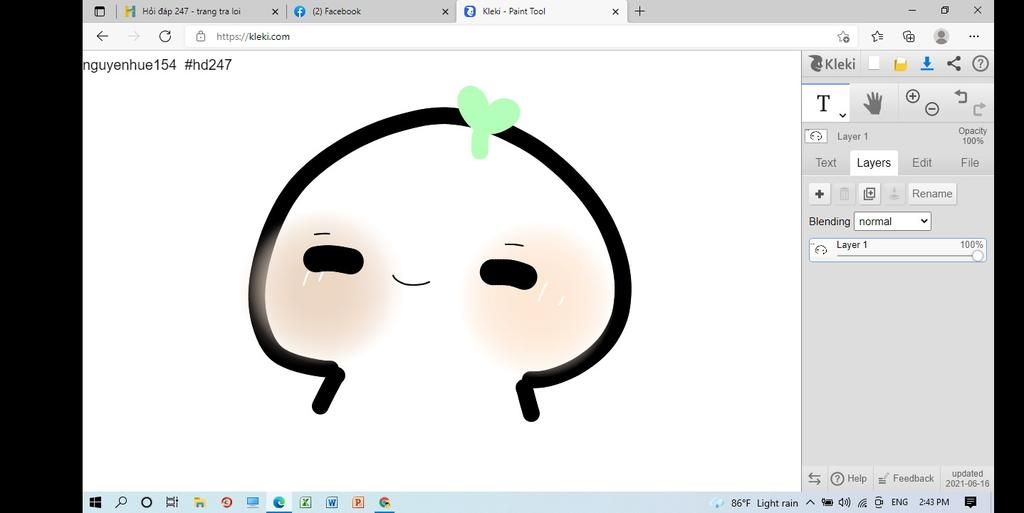This screenshot has height=513, width=1024.
Task: Swap panel side with the arrows icon
Action: point(814,478)
